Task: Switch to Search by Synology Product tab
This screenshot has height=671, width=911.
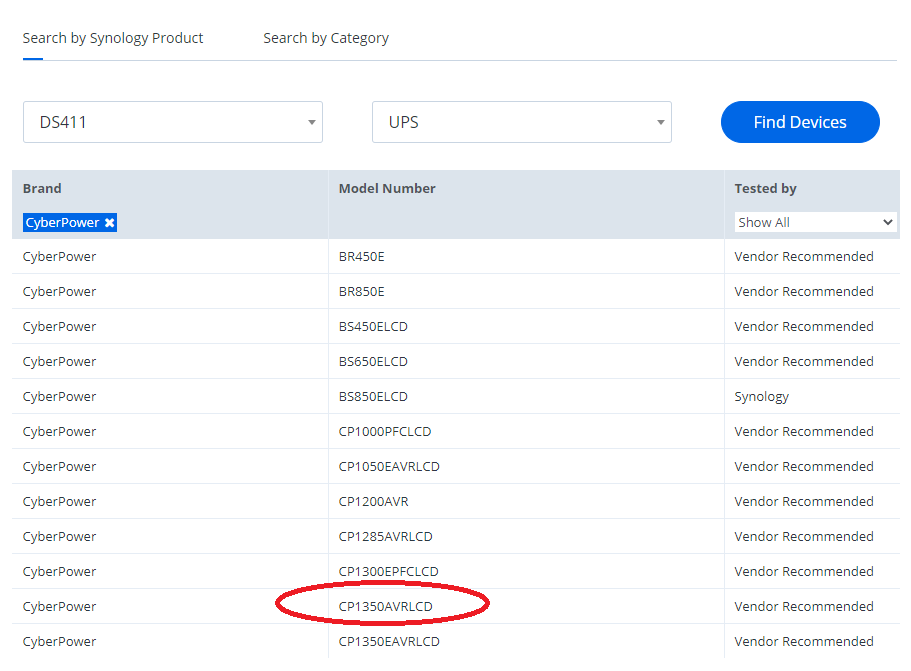Action: point(113,38)
